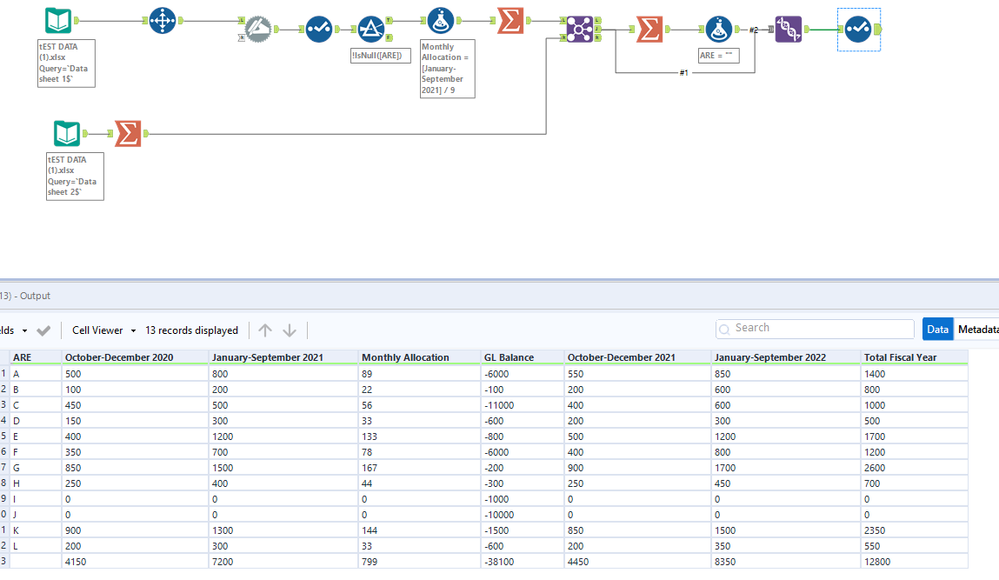Screen dimensions: 999x580
Task: Select the Filter tool with !IsNull([ARE])
Action: pyautogui.click(x=371, y=29)
